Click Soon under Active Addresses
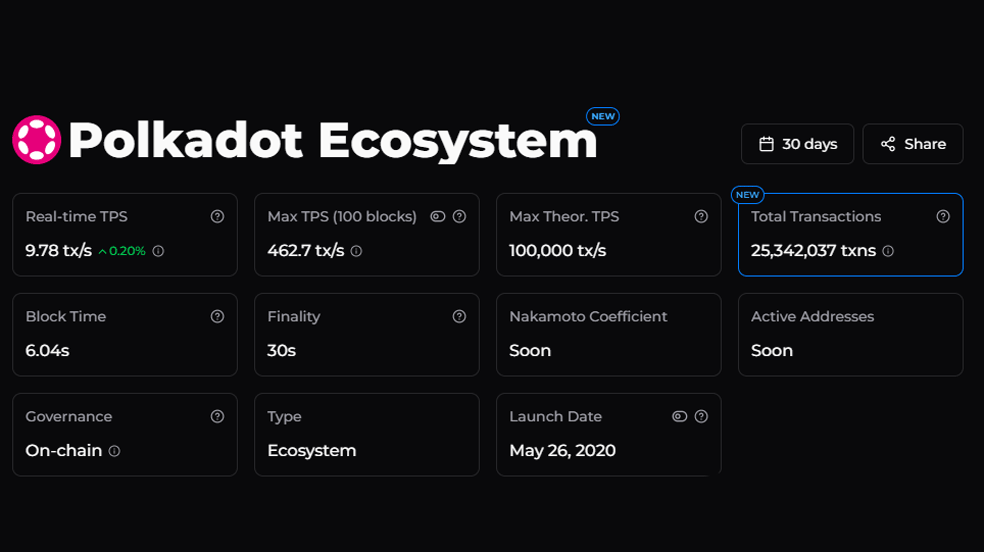 click(x=772, y=350)
